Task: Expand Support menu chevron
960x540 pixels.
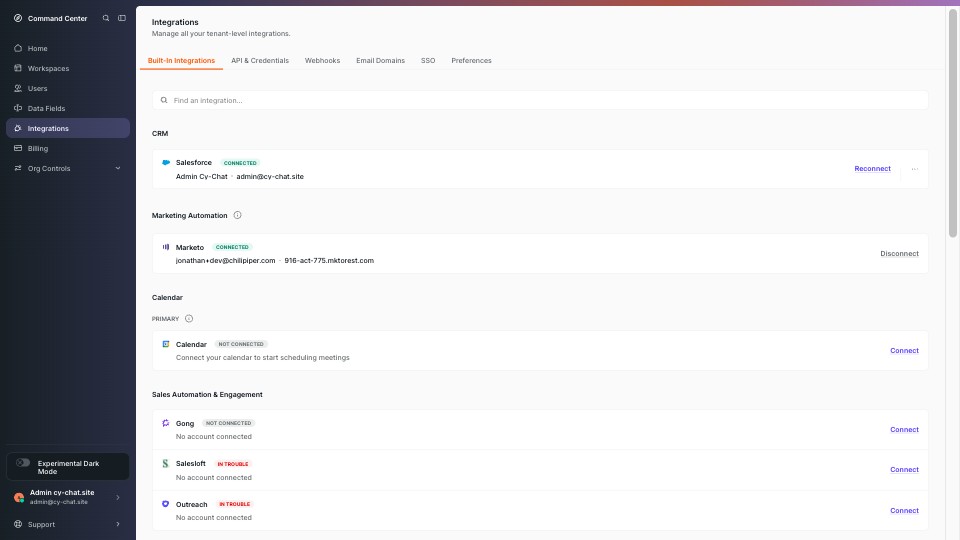Action: pos(118,524)
